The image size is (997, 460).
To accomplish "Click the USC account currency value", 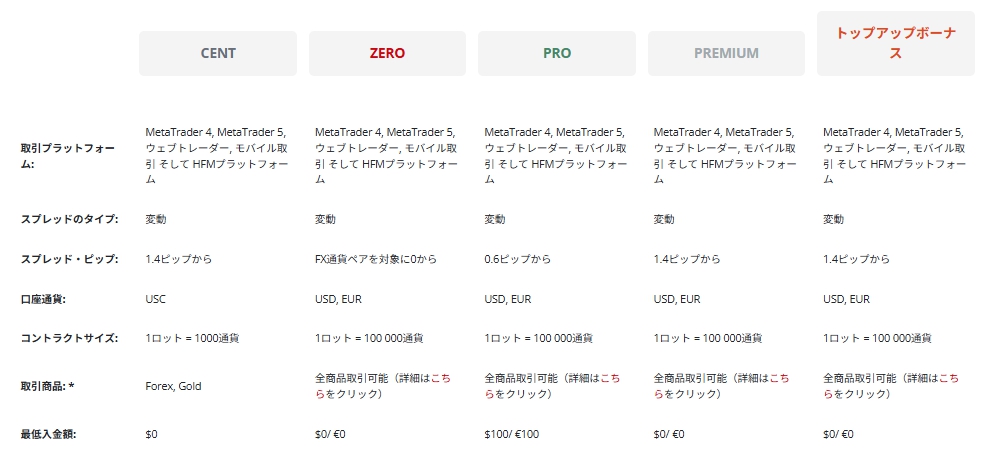I will pyautogui.click(x=157, y=298).
